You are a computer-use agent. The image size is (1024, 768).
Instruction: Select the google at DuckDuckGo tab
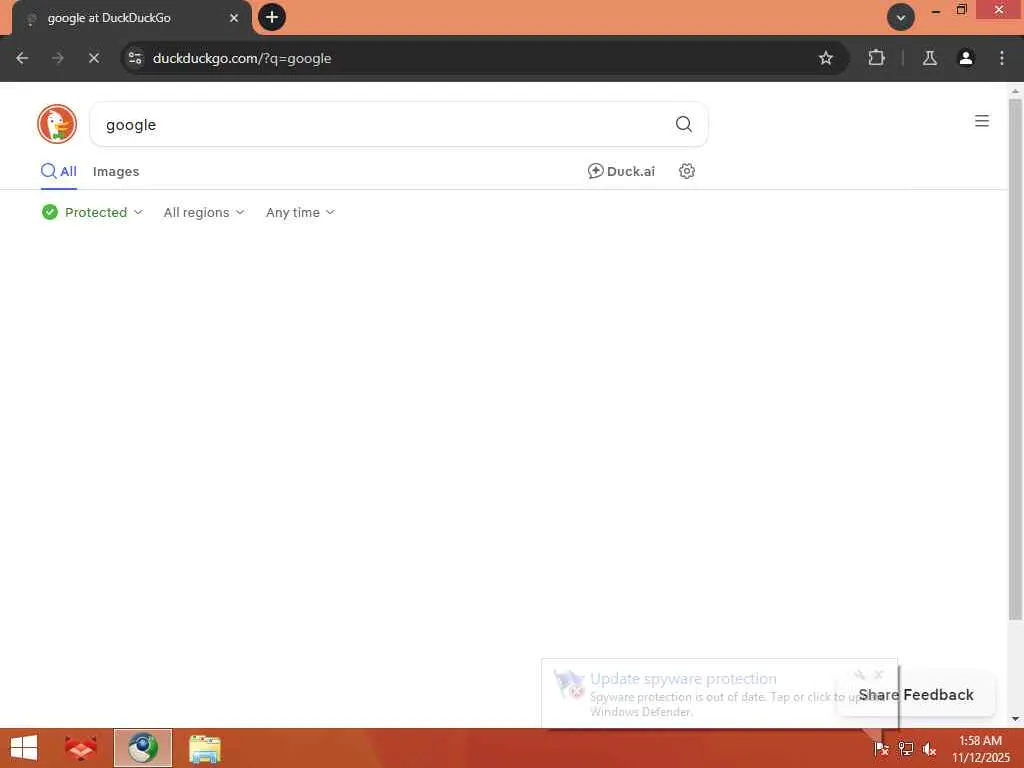131,18
